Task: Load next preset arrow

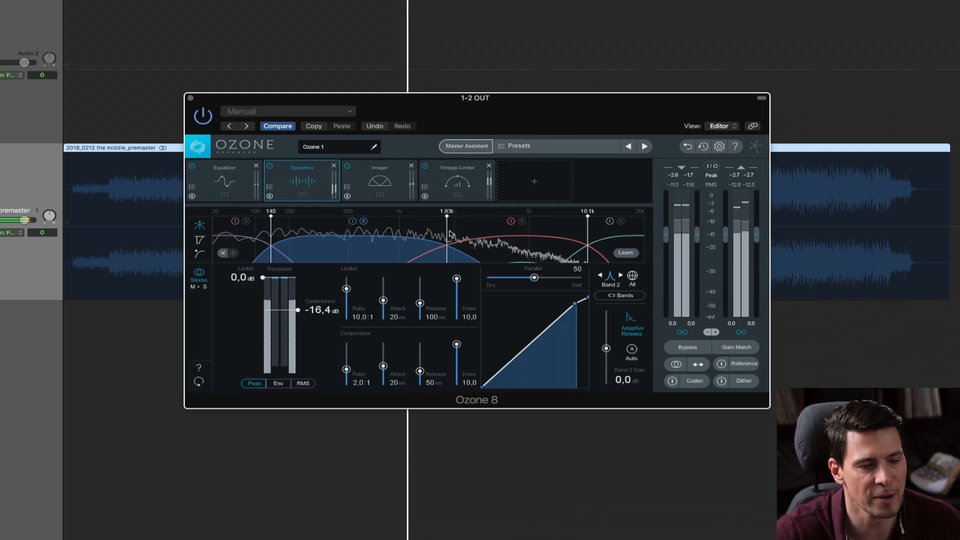Action: click(645, 146)
